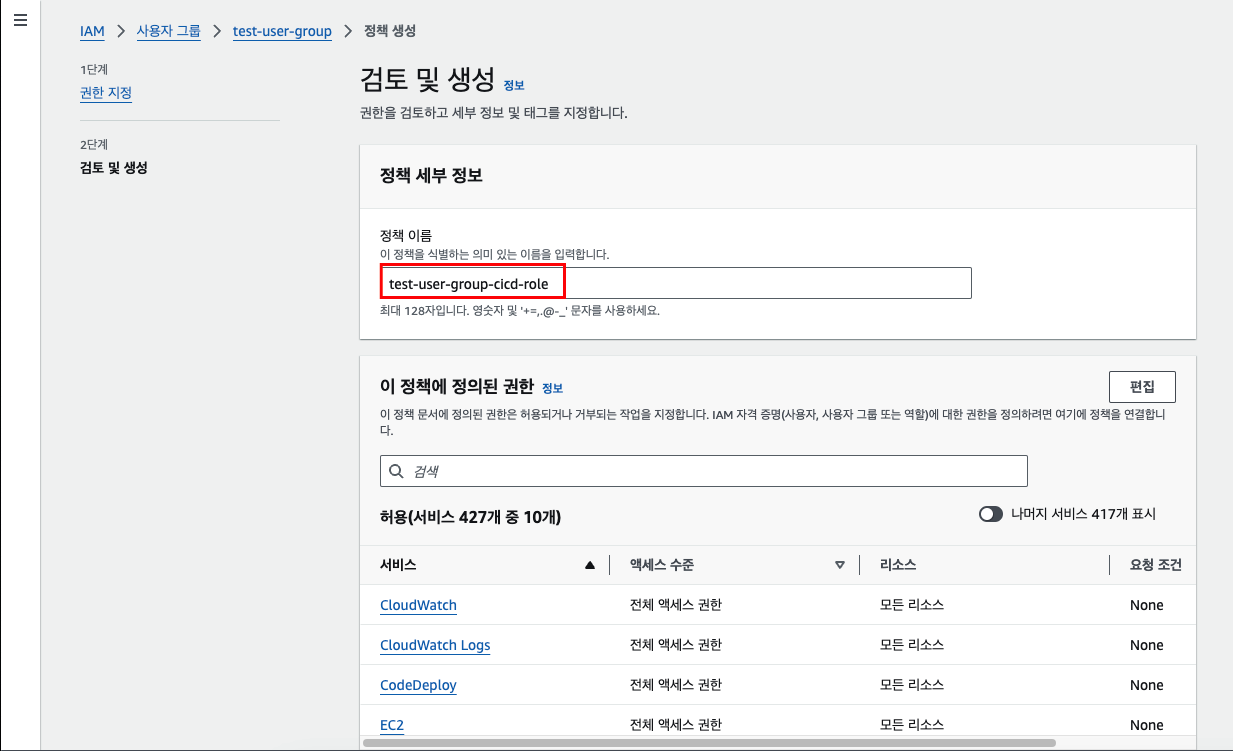Open the CloudWatch Logs service link
The image size is (1233, 751).
click(435, 645)
